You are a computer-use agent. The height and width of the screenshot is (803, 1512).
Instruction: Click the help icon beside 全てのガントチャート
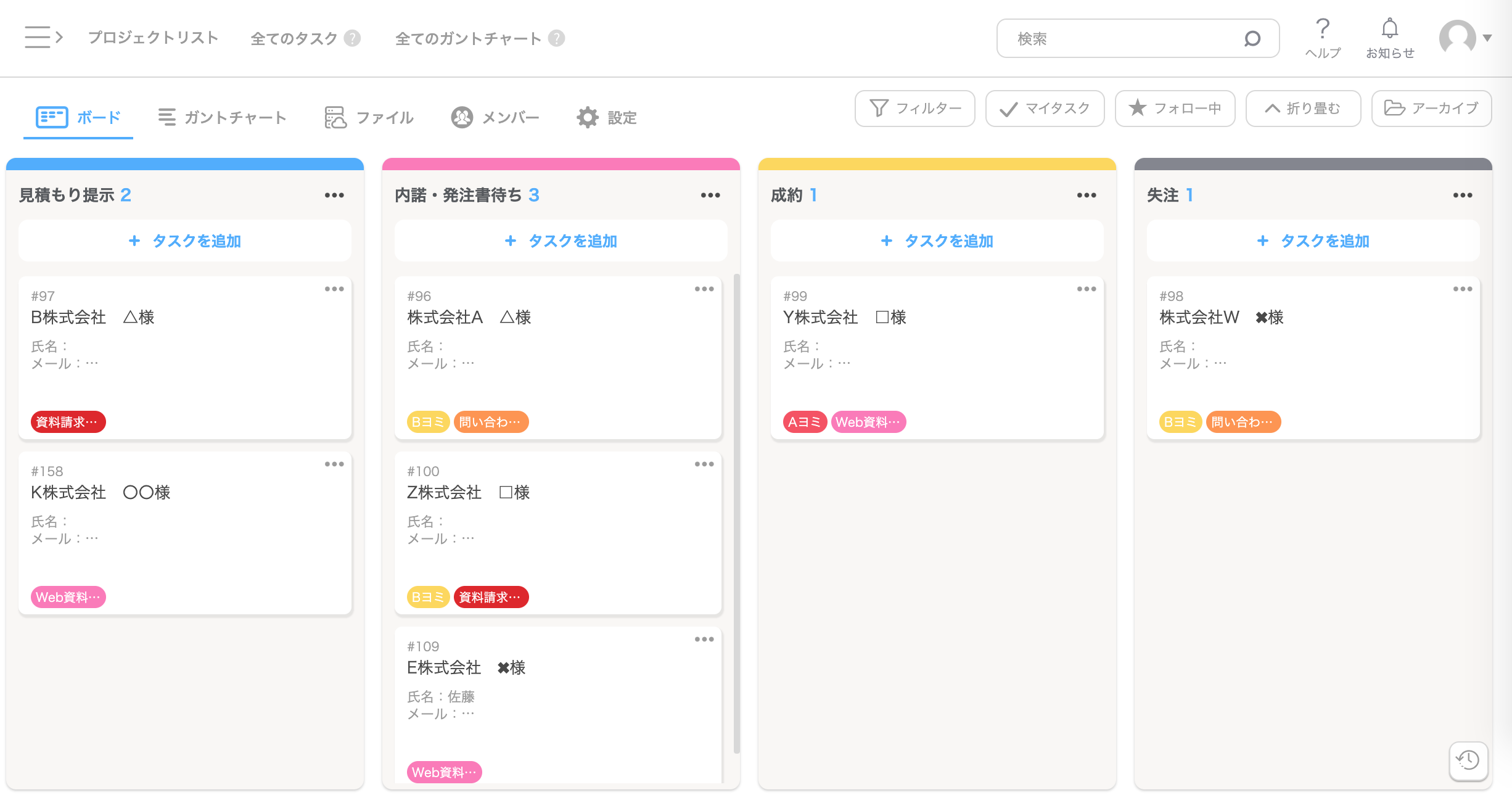click(556, 38)
